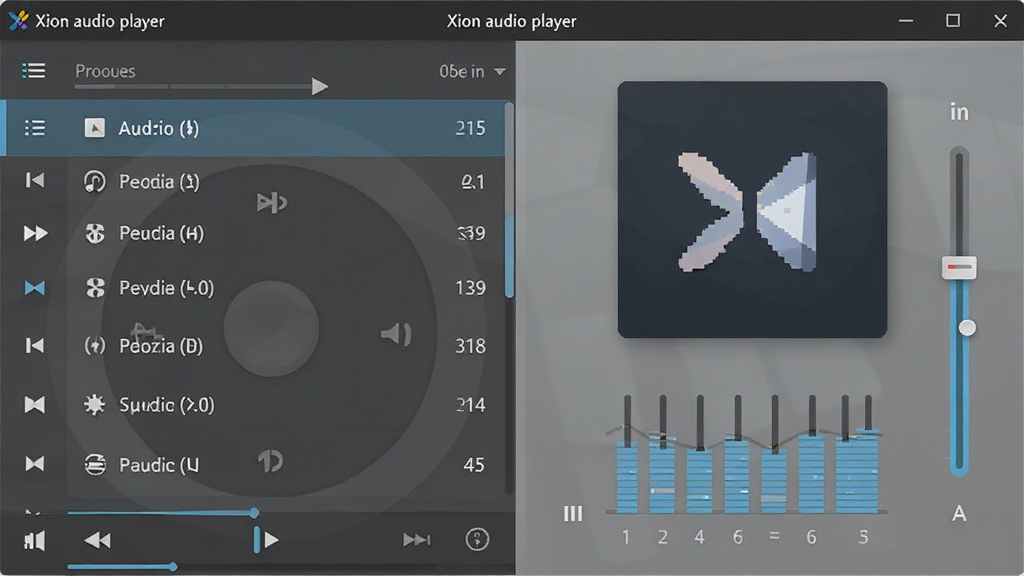Click the value 214 on Spudic row
Viewport: 1024px width, 576px height.
(470, 405)
